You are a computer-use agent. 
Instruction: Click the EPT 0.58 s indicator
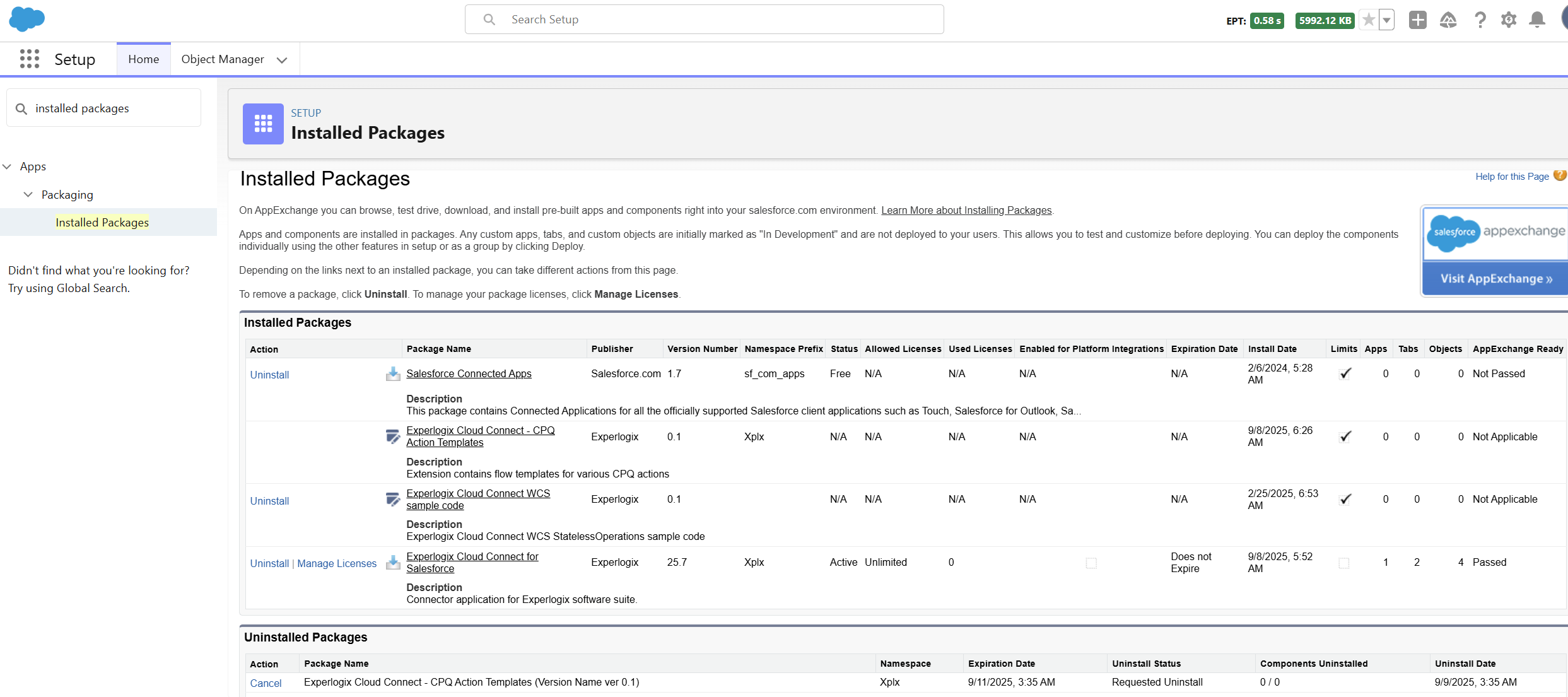tap(1267, 20)
